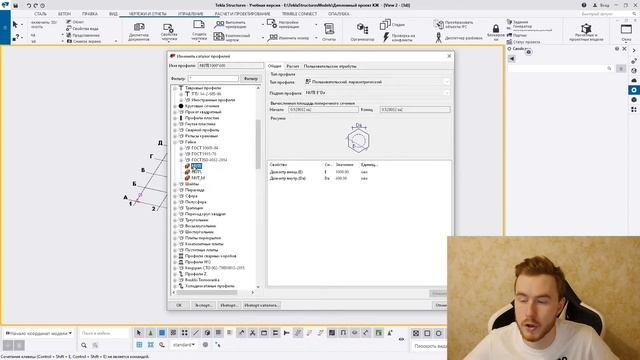Image resolution: width=640 pixels, height=360 pixels.
Task: Select the selected NUTB item in tree
Action: click(196, 166)
